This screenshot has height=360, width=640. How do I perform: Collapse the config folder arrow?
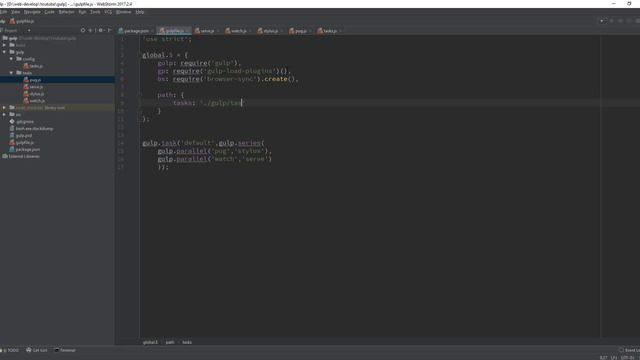coord(11,59)
